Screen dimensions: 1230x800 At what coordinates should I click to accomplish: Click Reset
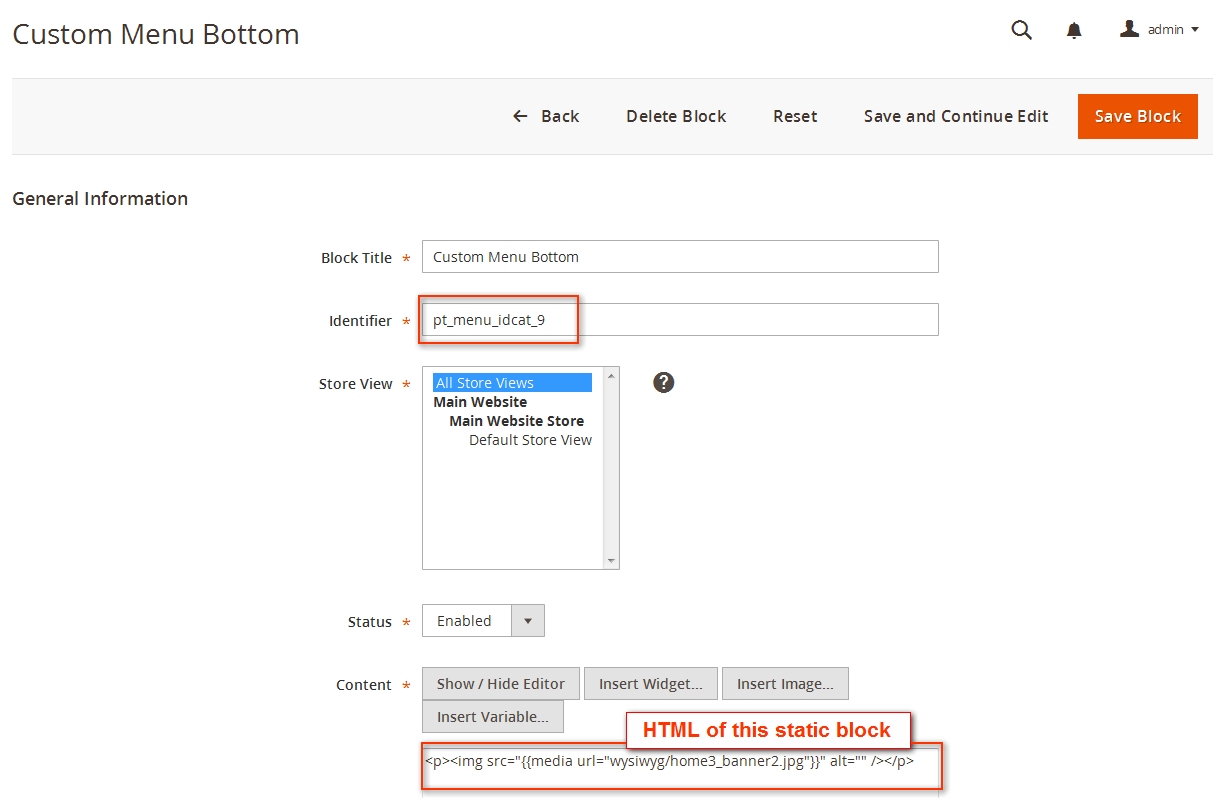794,116
